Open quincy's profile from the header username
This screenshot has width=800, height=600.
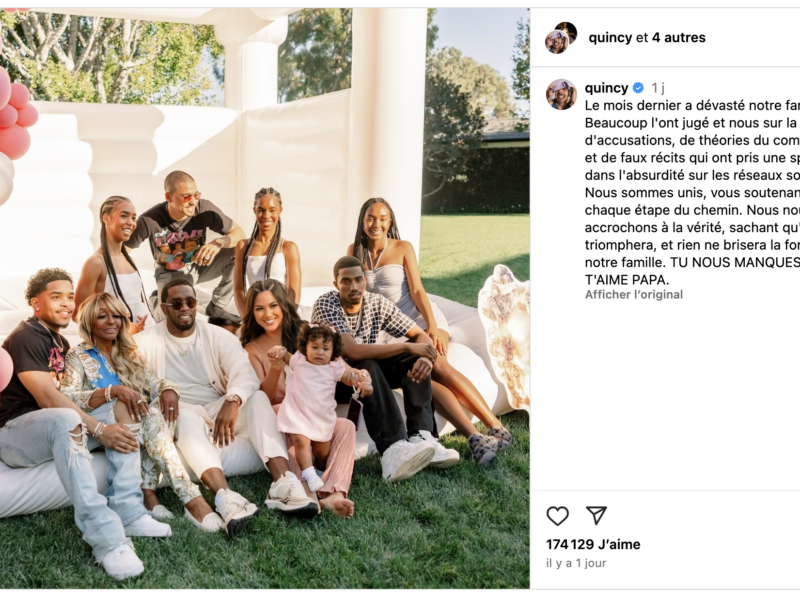610,38
